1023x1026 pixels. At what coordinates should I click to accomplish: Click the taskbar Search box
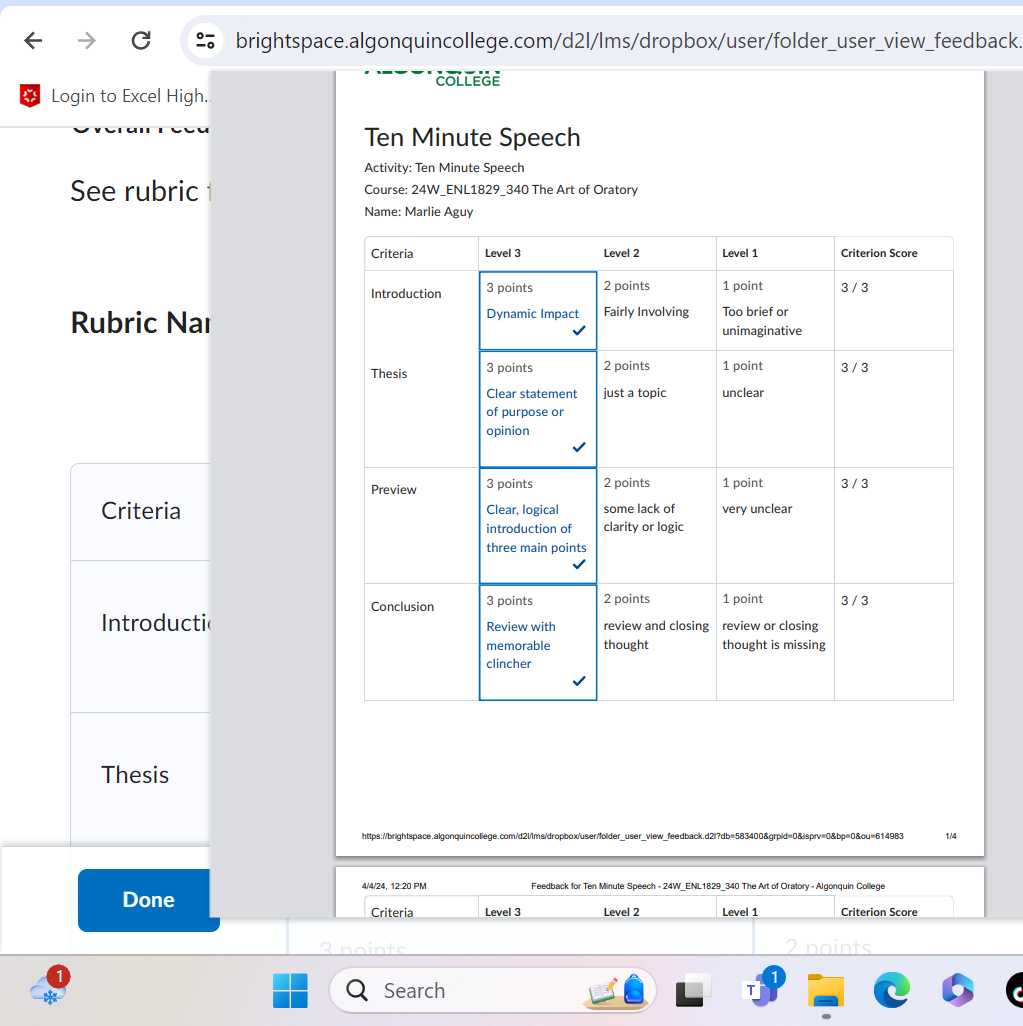492,991
